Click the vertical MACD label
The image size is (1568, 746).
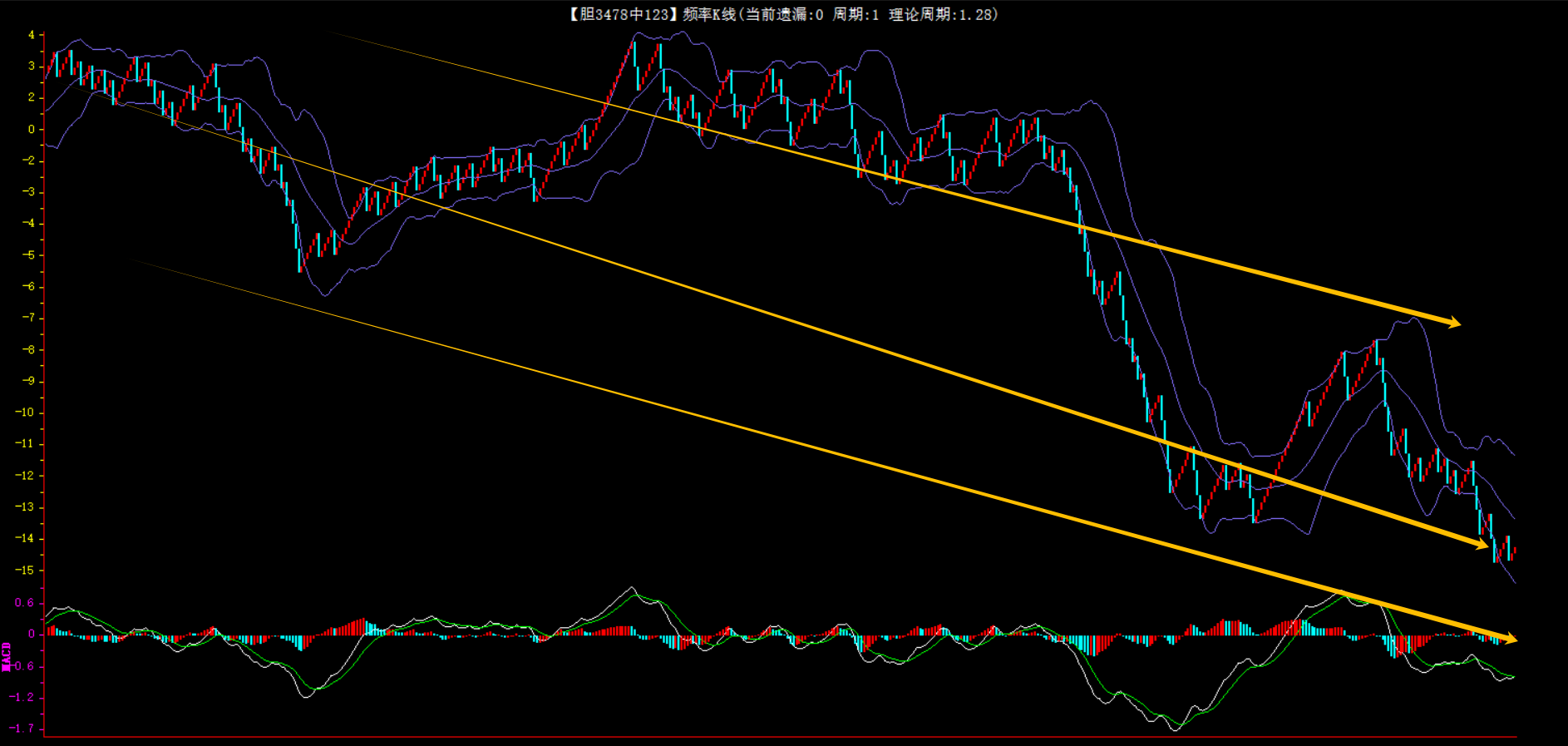tap(7, 656)
